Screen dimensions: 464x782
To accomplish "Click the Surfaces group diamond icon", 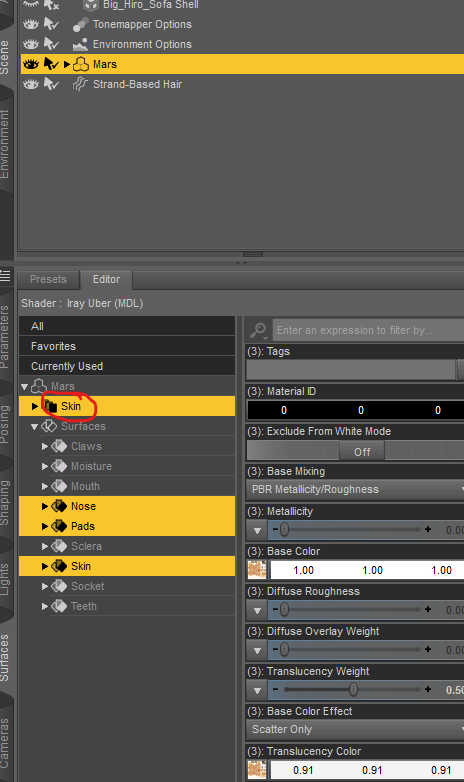I will (x=49, y=426).
